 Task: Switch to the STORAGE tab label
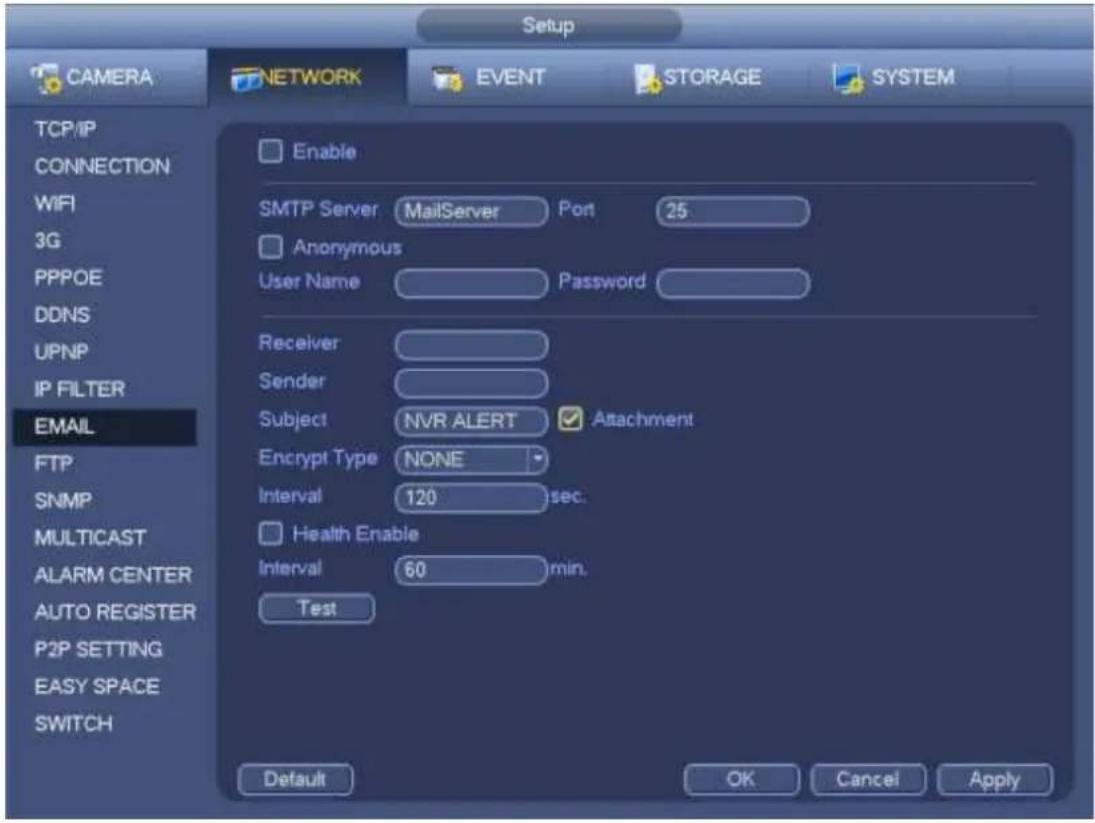[712, 76]
